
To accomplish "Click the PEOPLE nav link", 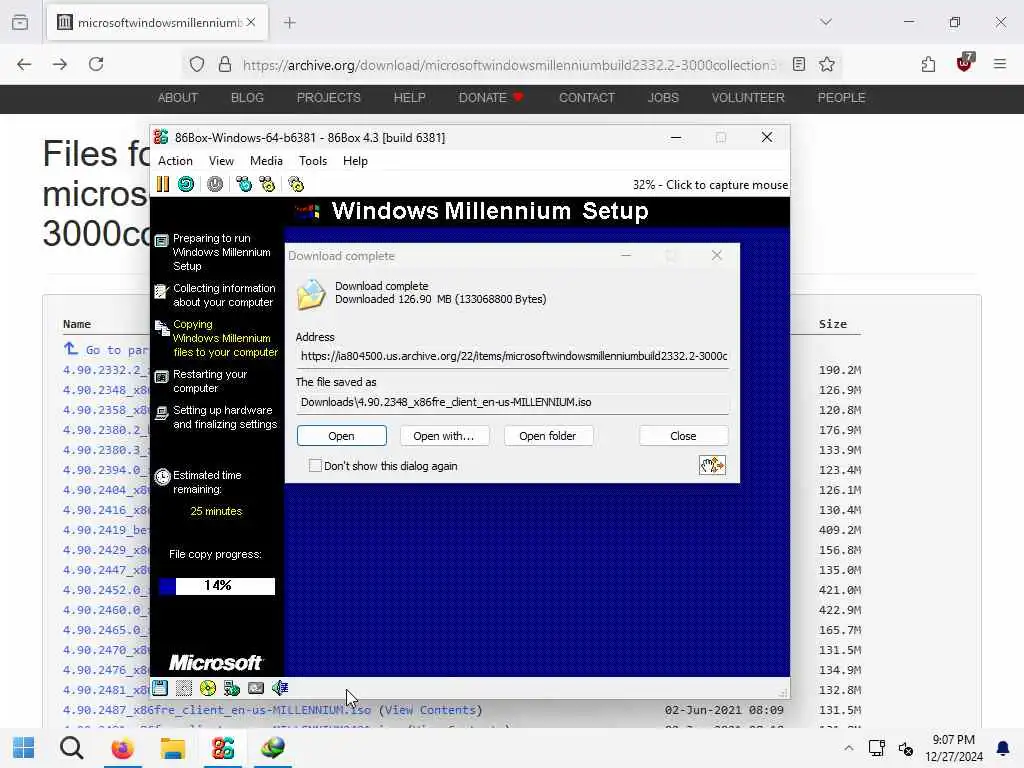I will click(x=841, y=98).
